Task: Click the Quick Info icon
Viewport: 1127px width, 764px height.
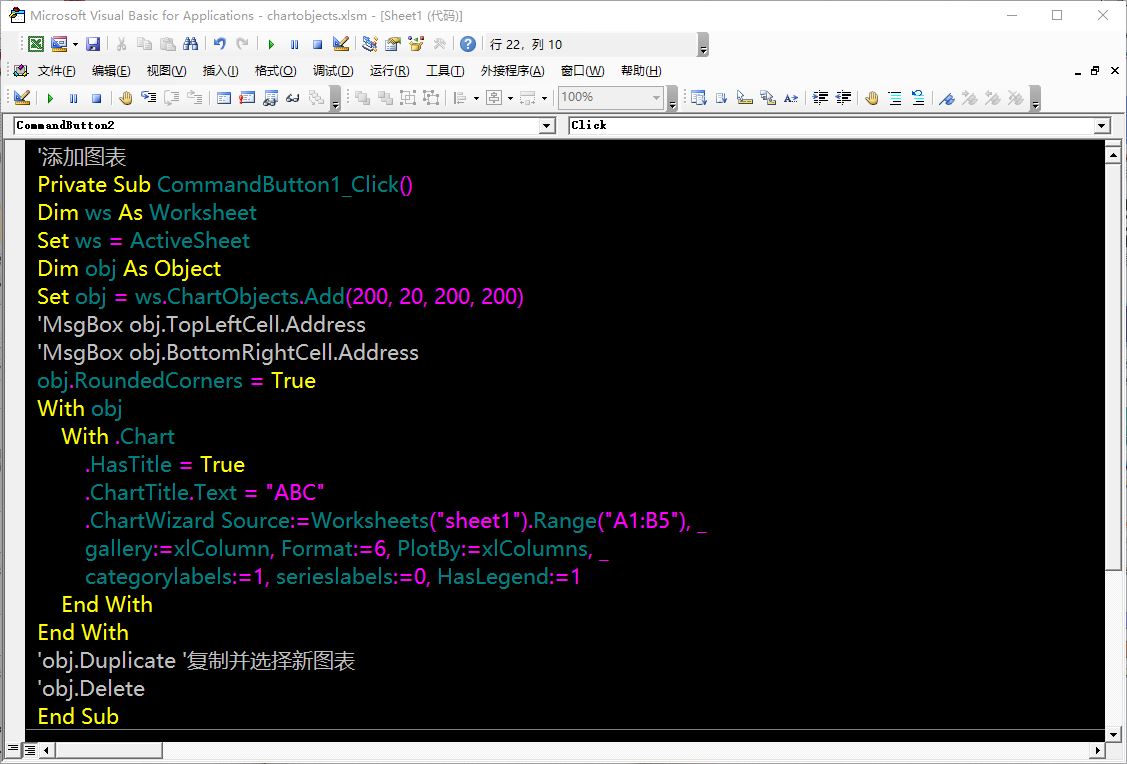Action: tap(745, 98)
